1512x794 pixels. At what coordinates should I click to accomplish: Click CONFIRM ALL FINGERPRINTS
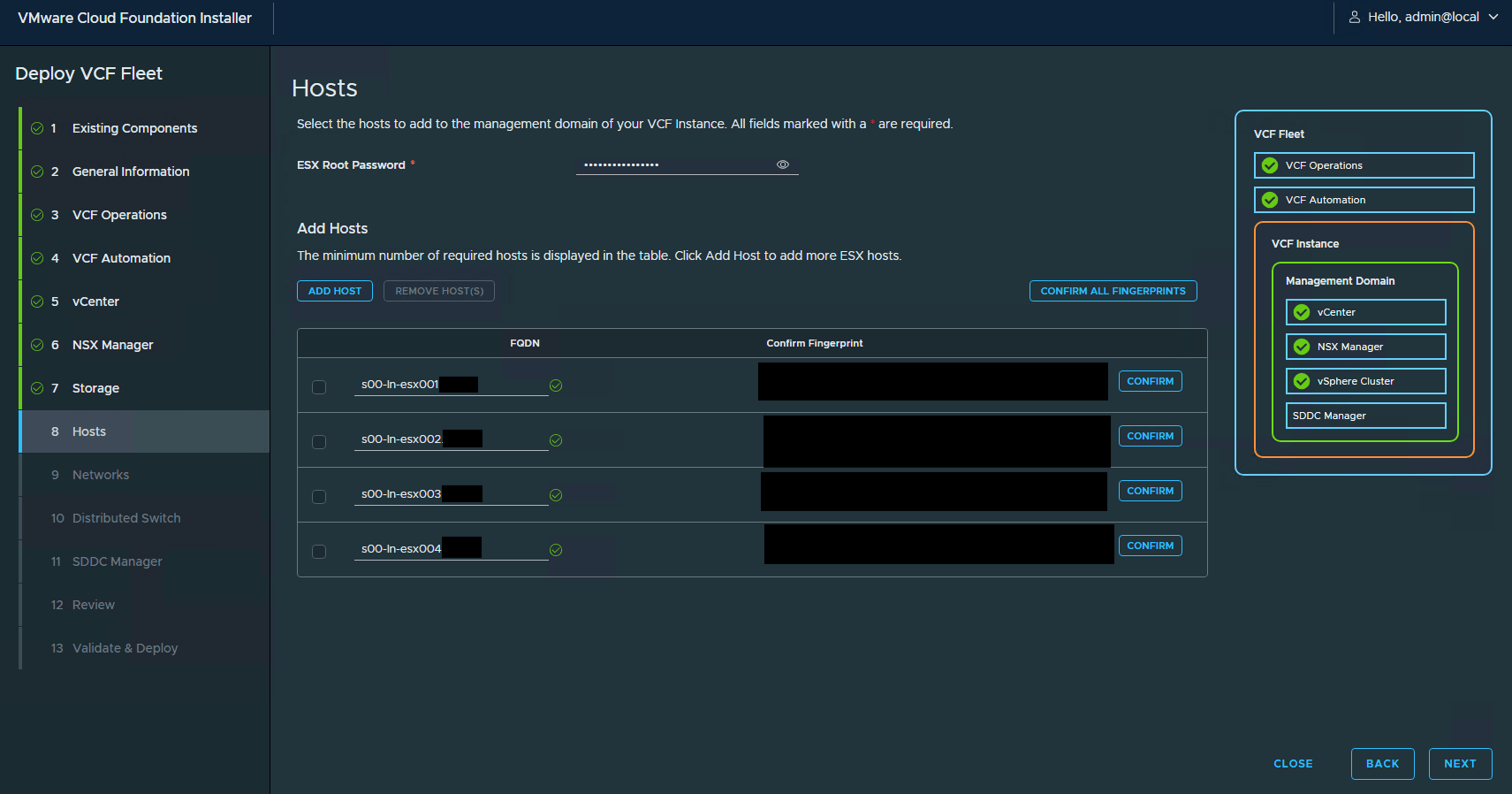point(1113,291)
